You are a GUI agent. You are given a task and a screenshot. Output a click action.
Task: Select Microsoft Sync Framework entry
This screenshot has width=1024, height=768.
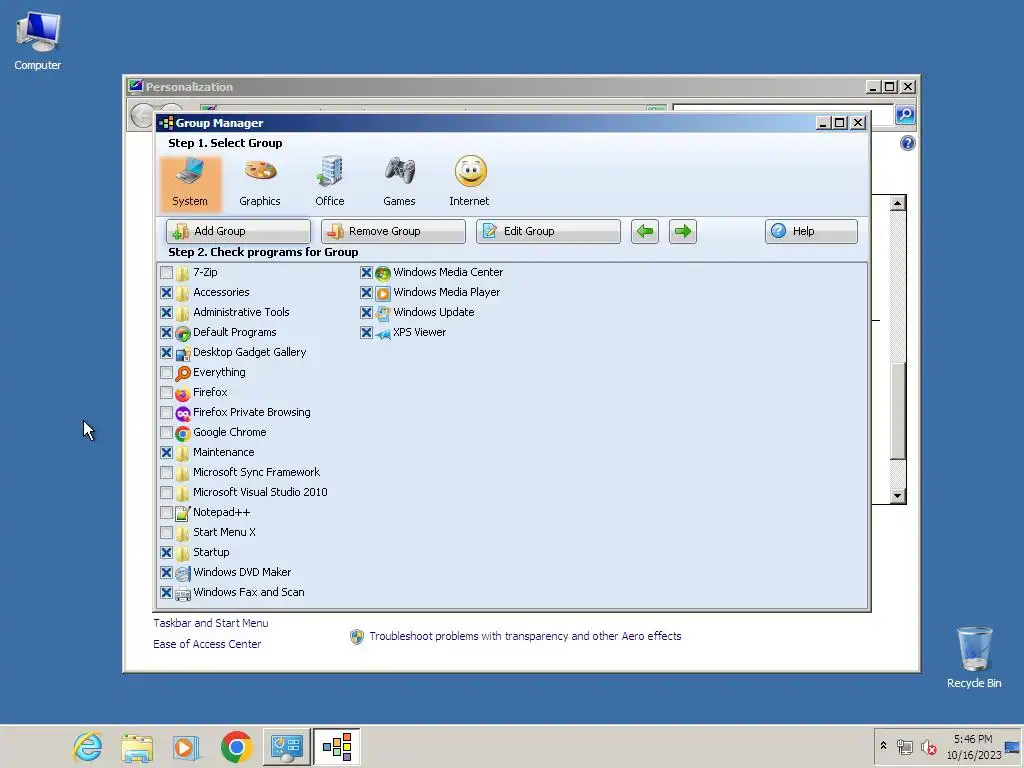(x=256, y=472)
